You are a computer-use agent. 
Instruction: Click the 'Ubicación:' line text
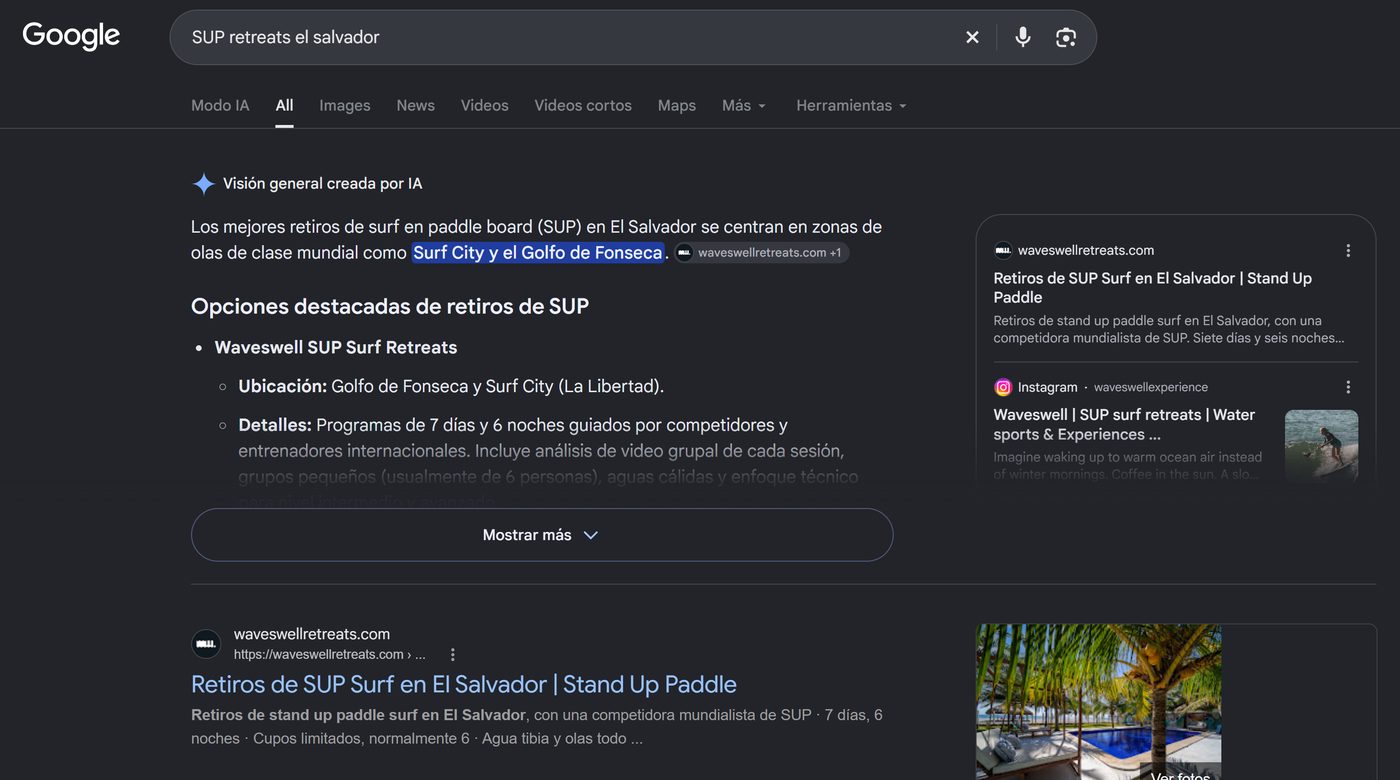coord(451,386)
